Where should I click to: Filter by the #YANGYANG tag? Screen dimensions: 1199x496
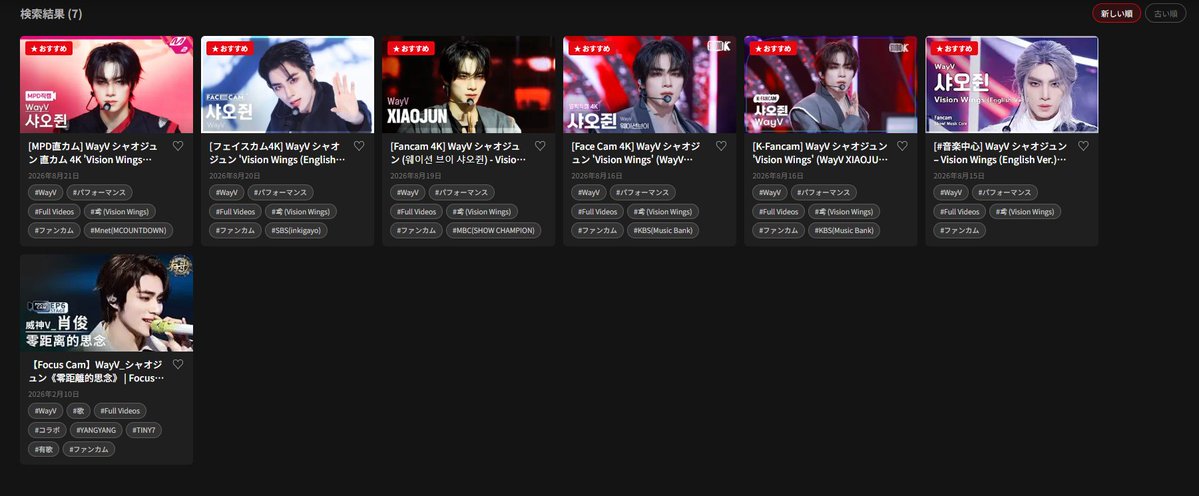point(96,430)
